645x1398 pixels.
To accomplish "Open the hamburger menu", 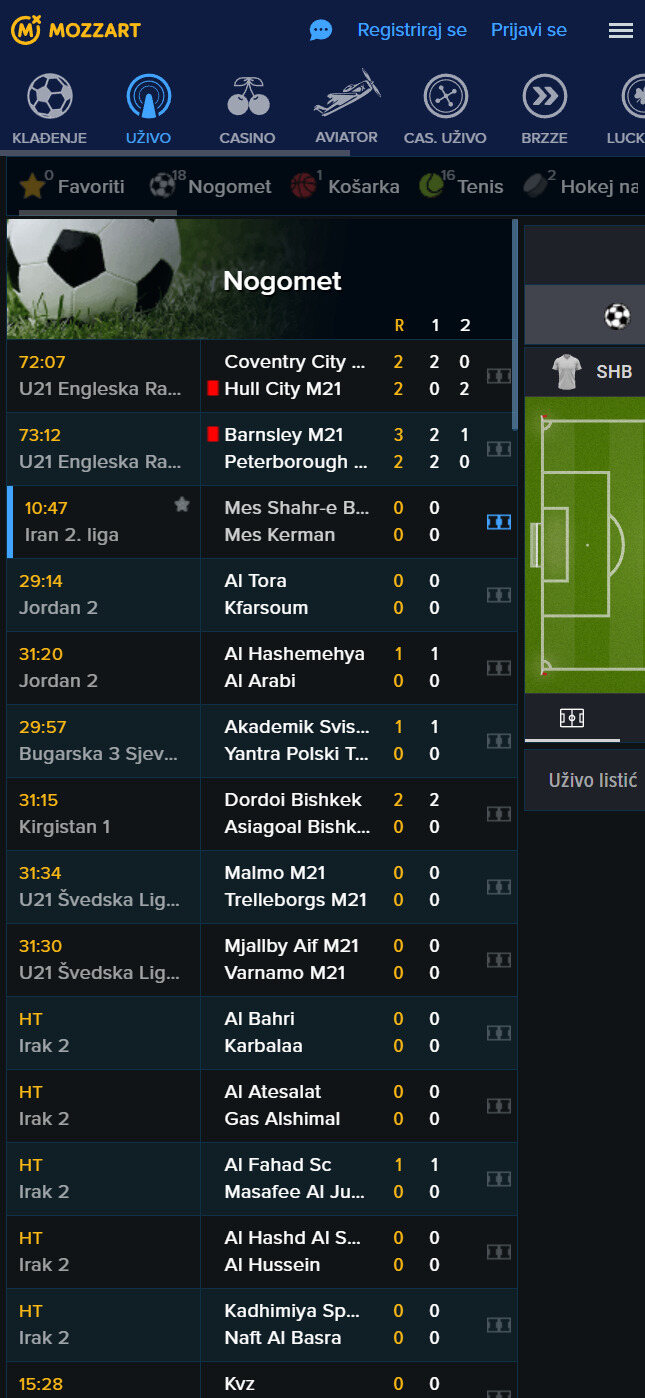I will (620, 30).
